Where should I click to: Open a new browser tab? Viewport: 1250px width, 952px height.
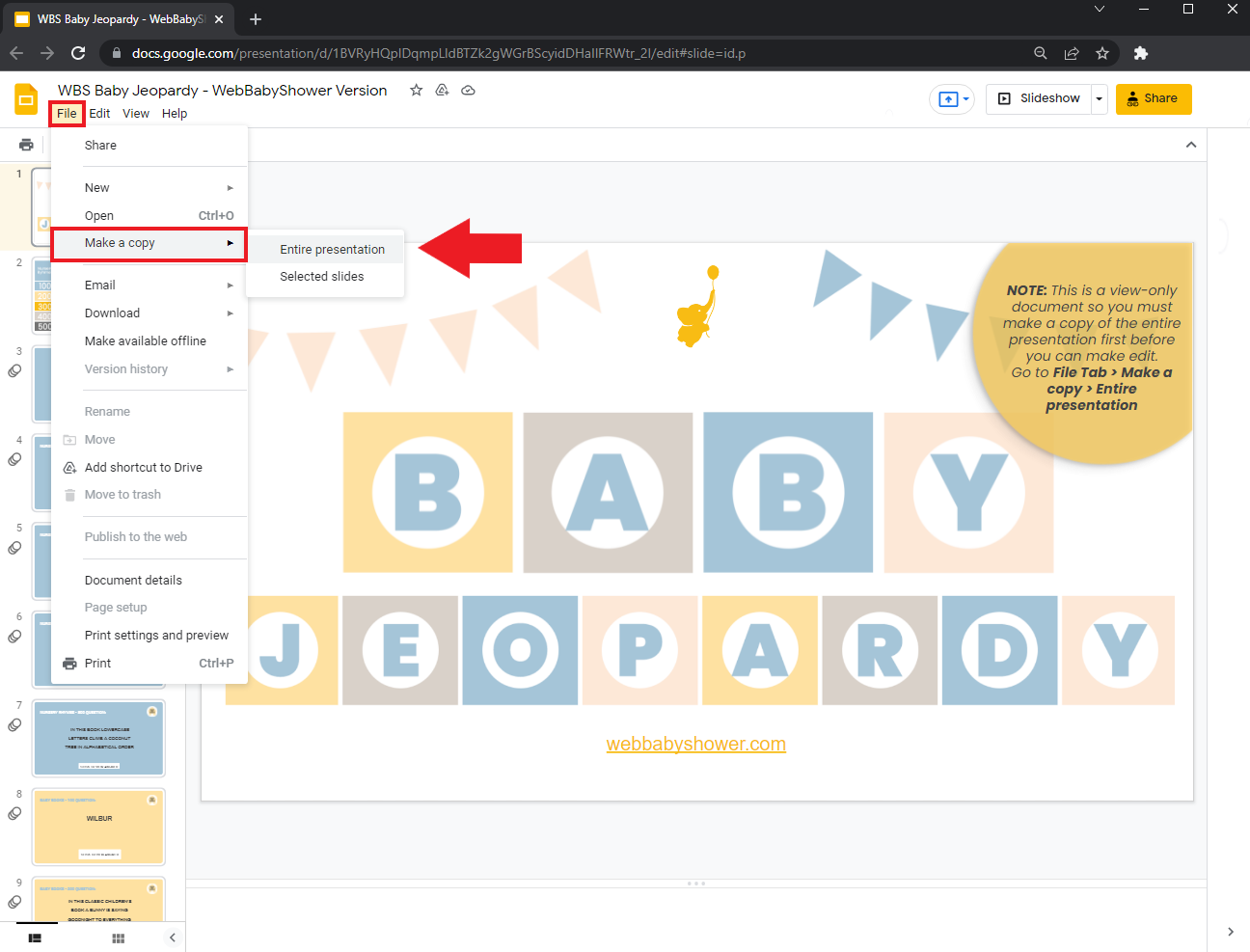click(256, 19)
